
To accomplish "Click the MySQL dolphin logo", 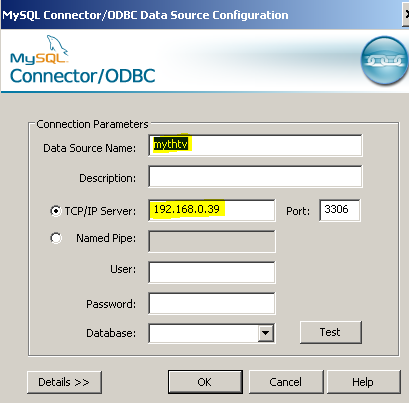I will coord(40,49).
